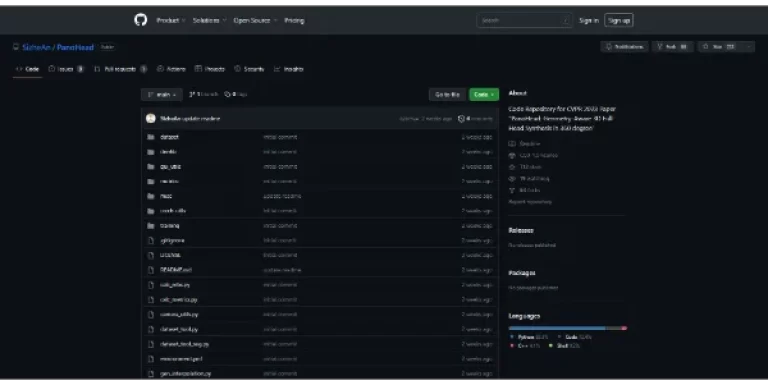Viewport: 768px width, 385px height.
Task: Open the Readme book icon link
Action: (512, 144)
